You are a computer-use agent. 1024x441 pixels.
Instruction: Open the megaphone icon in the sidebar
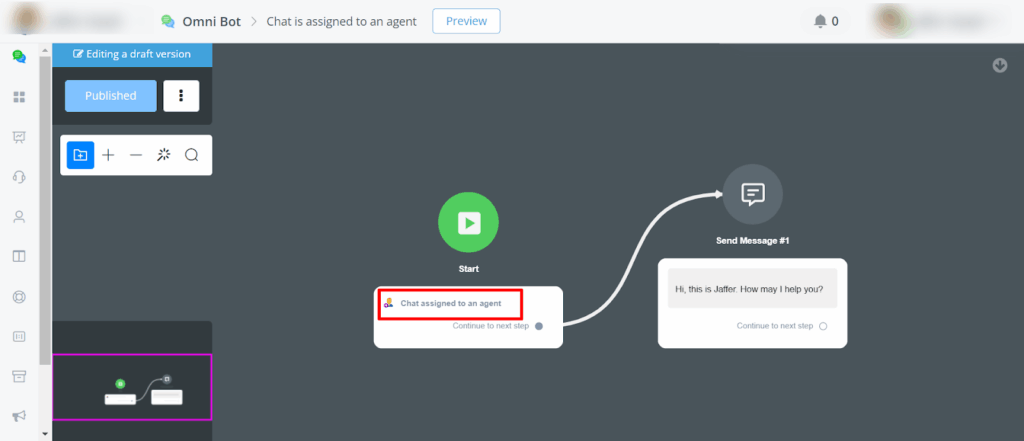pos(18,415)
